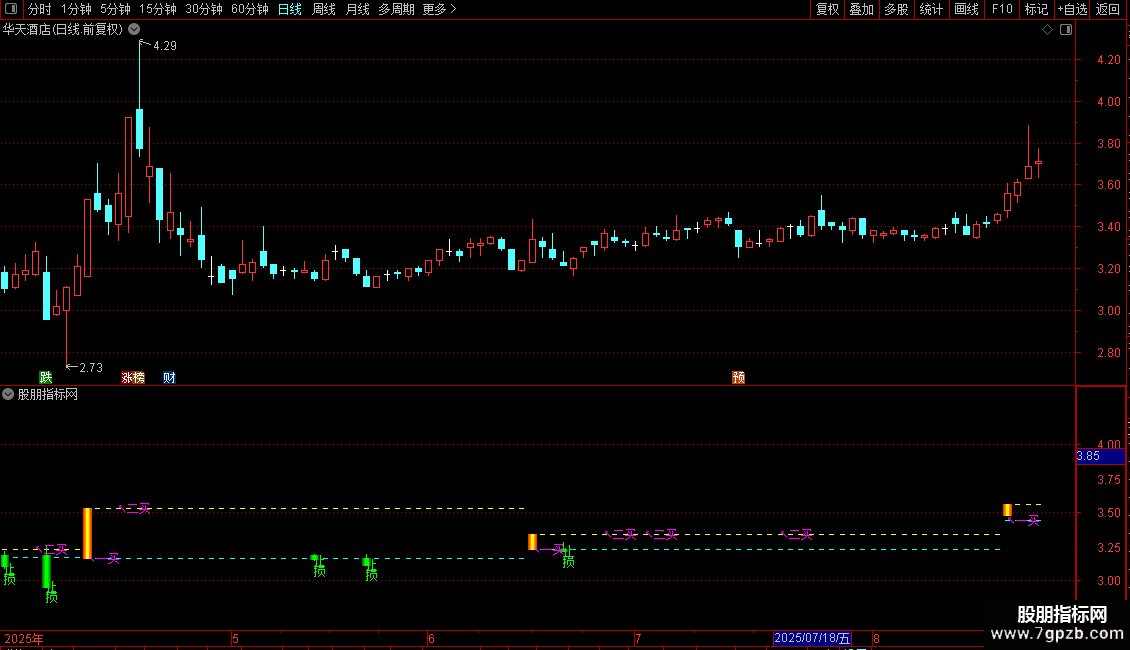Click the 3.85 indicator value box
Screen dimensions: 1130x650
[1100, 456]
